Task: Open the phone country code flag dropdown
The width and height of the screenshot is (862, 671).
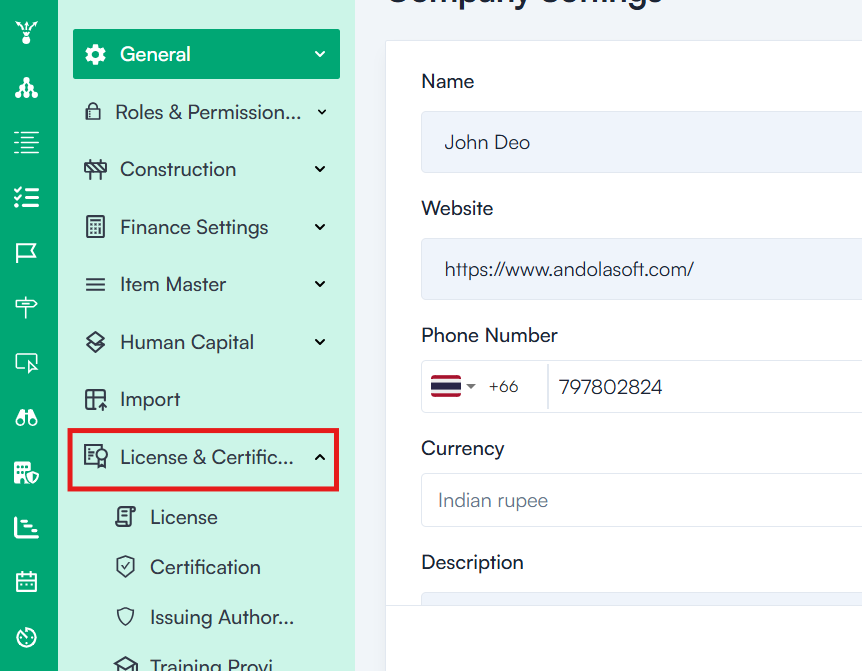Action: click(453, 387)
